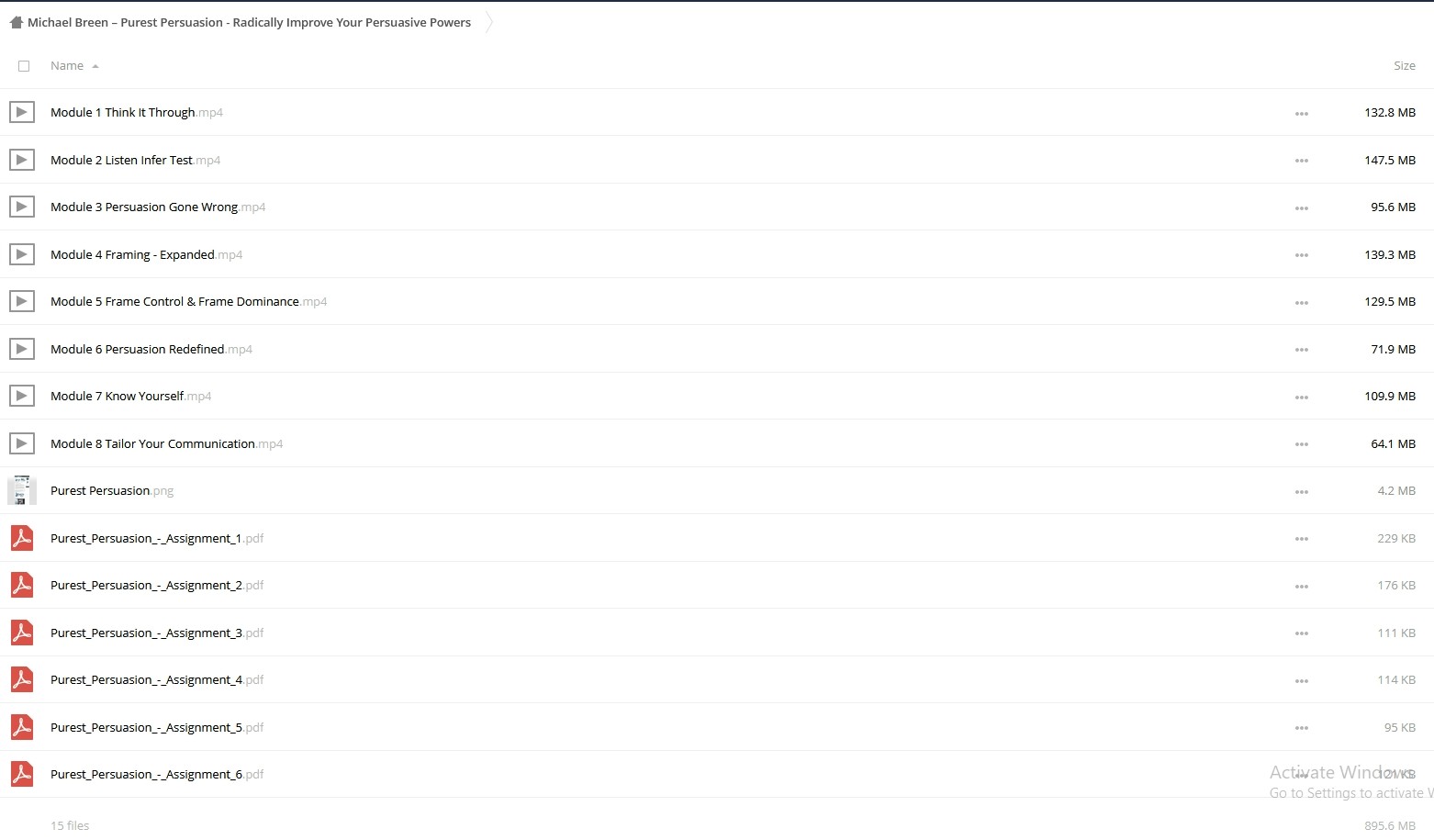1434x840 pixels.
Task: Open Purest_Persuasion_-_Assignment_1.pdf file name
Action: pyautogui.click(x=157, y=538)
